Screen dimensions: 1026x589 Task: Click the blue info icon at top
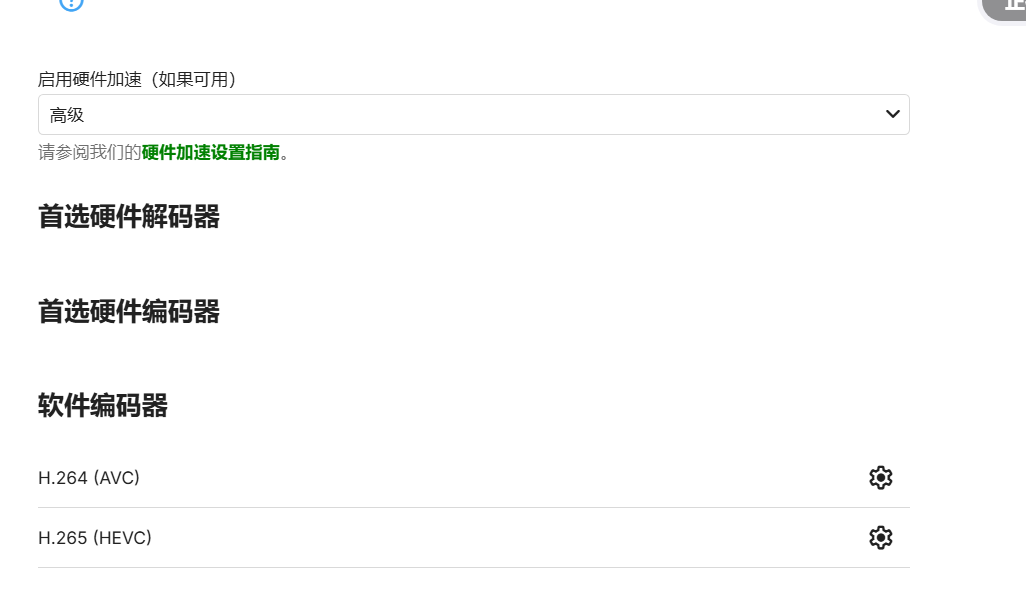[x=71, y=3]
